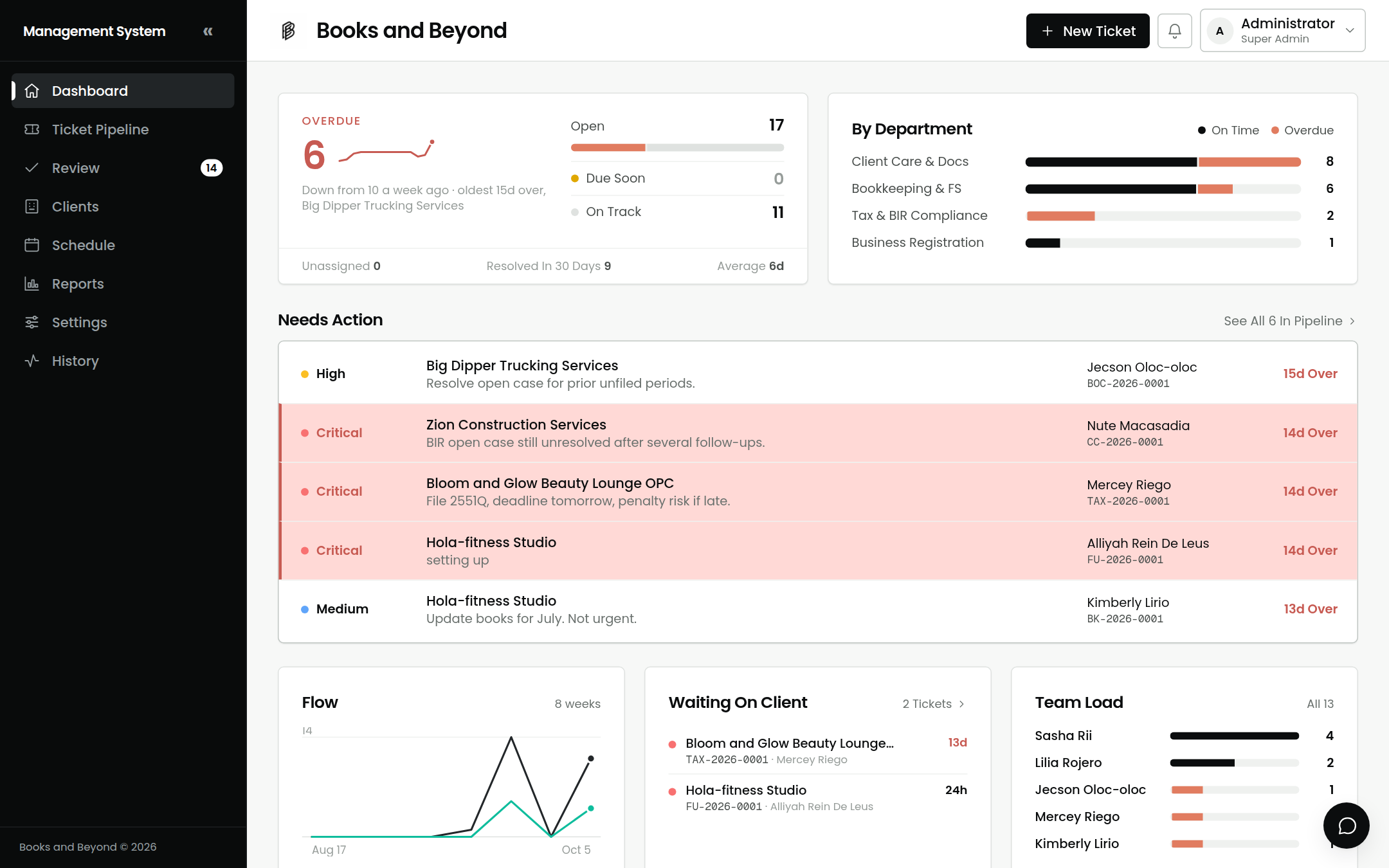Select the ticket ID FU-2026-0001 under Alliyah

point(1125,559)
